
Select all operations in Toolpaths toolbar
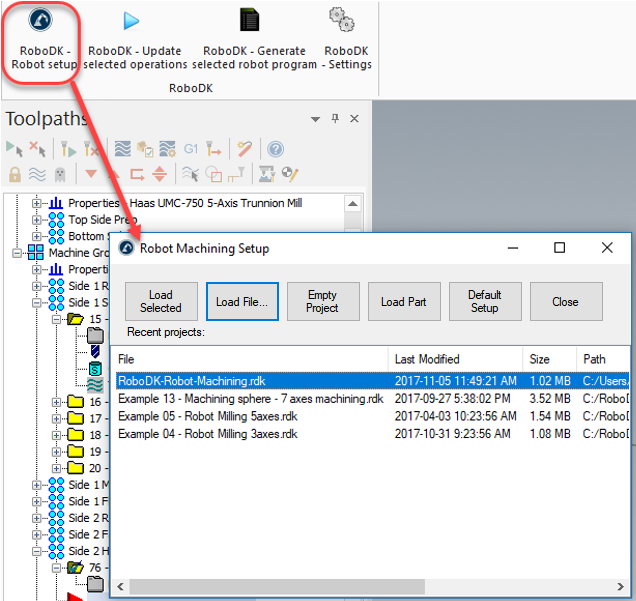14,149
